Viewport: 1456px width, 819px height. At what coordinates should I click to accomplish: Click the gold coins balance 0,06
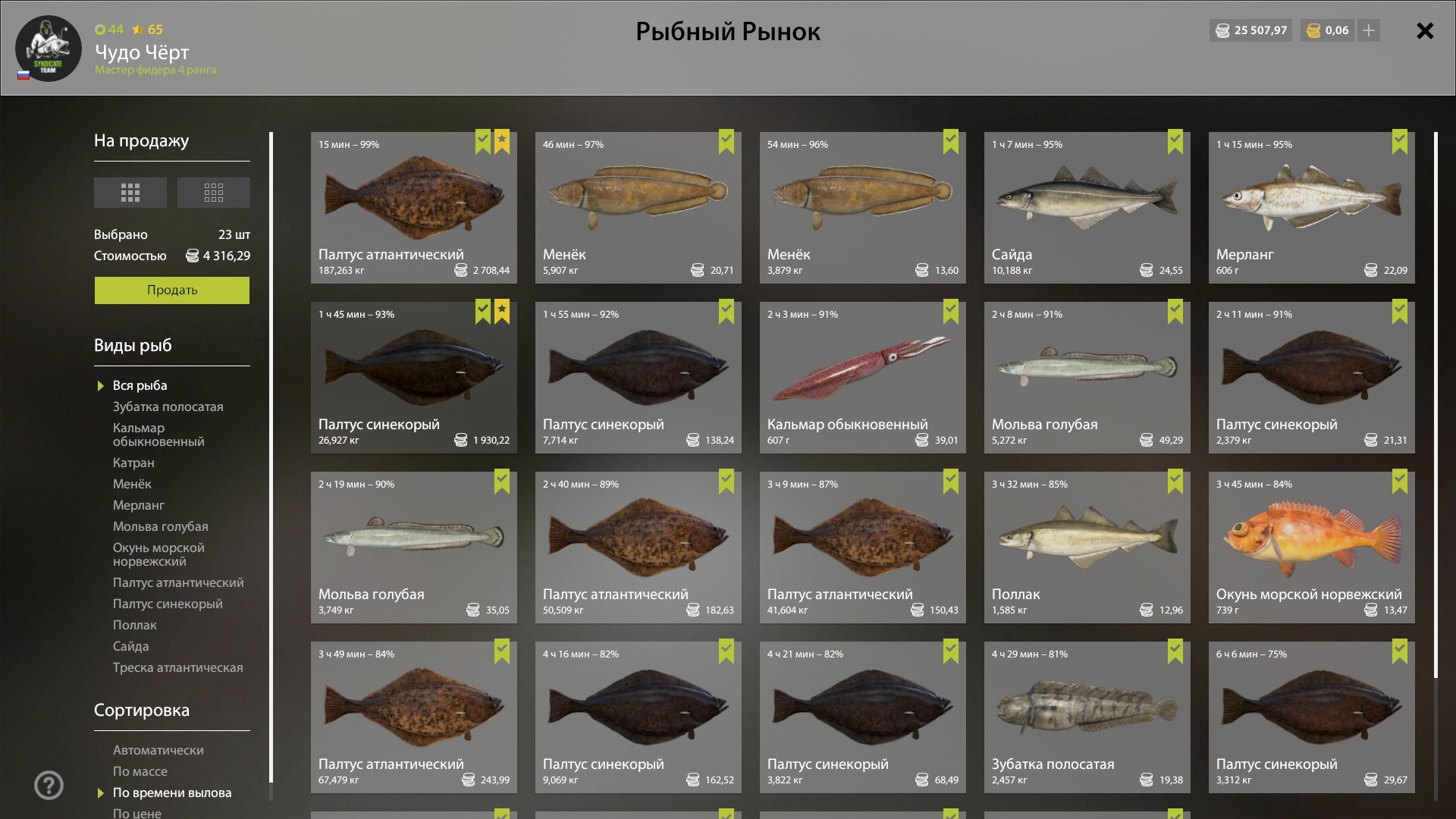pos(1328,30)
